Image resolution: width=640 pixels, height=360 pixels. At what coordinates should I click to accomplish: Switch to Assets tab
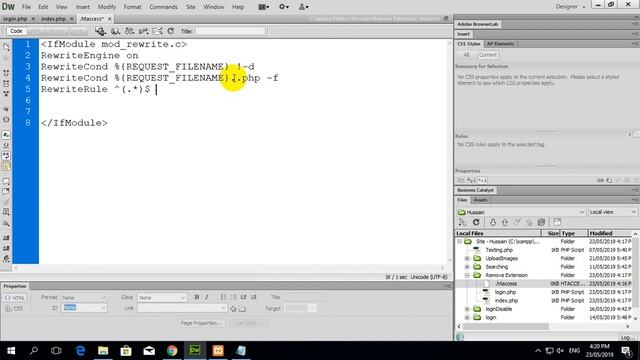click(x=480, y=200)
